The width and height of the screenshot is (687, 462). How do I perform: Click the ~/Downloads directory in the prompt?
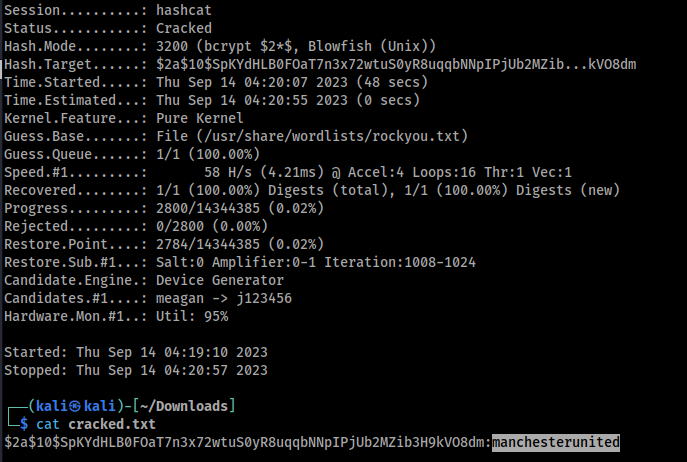[x=184, y=406]
